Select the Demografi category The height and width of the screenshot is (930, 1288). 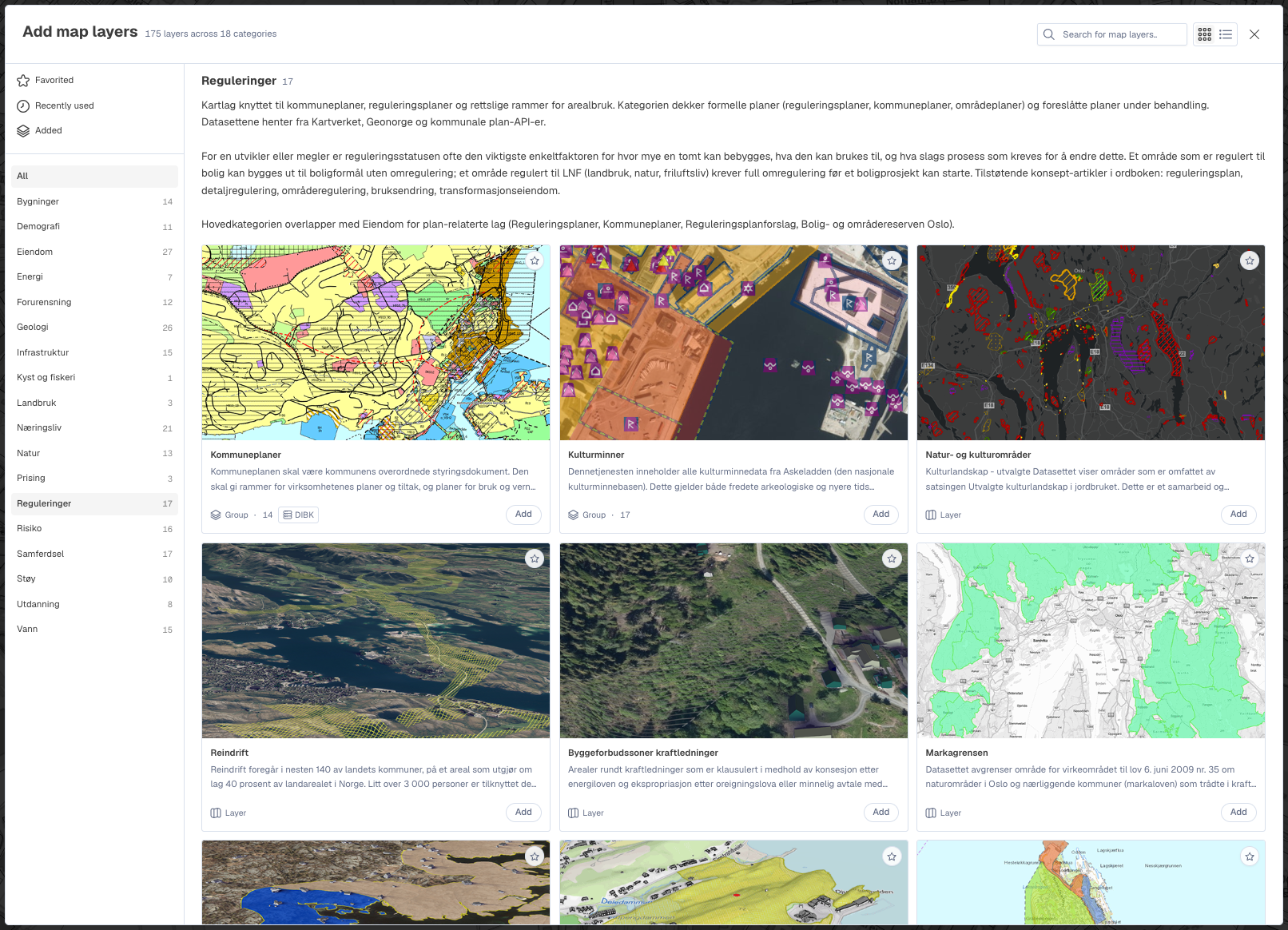tap(94, 226)
